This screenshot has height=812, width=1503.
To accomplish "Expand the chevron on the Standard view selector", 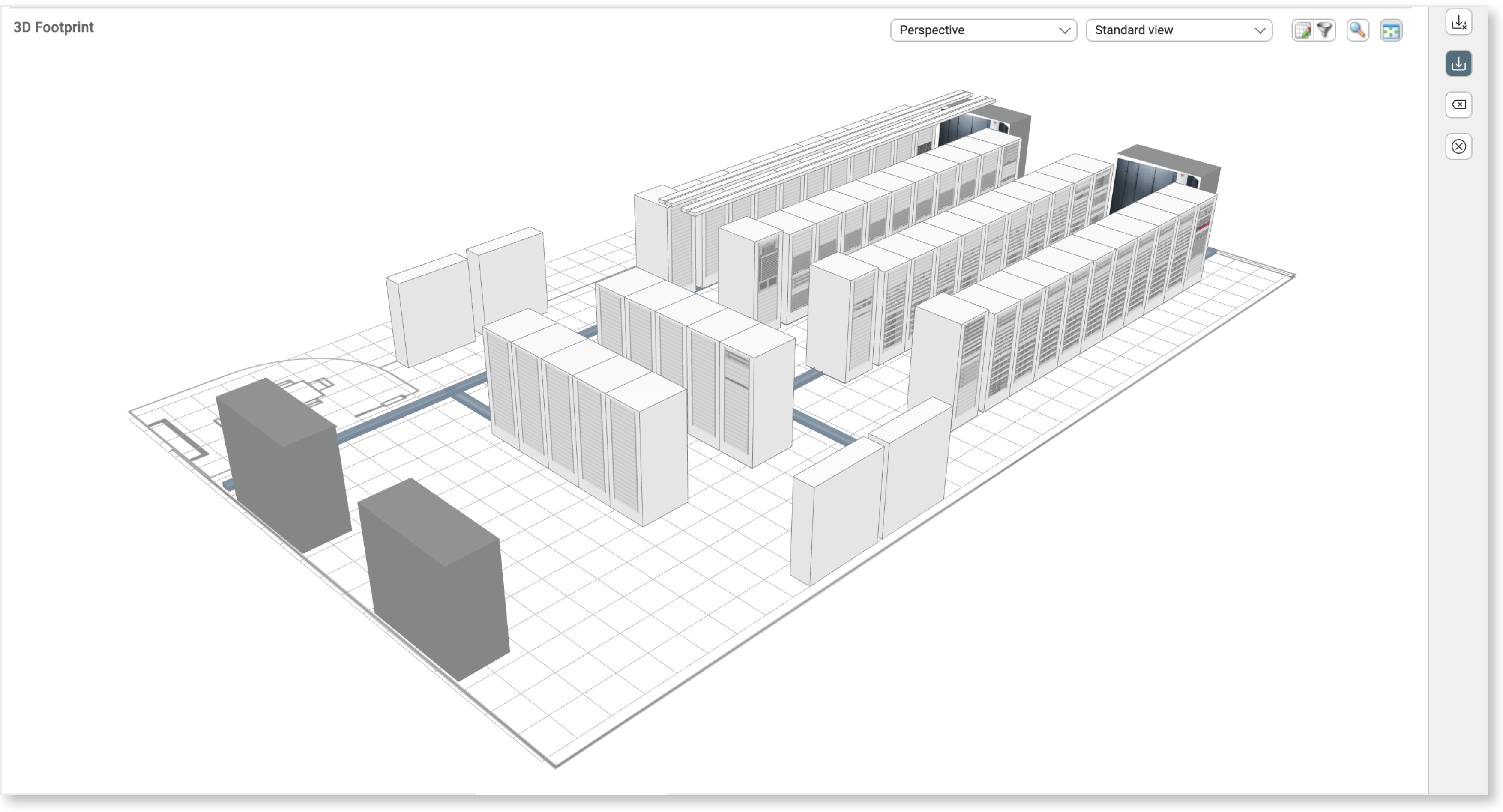I will click(1260, 30).
